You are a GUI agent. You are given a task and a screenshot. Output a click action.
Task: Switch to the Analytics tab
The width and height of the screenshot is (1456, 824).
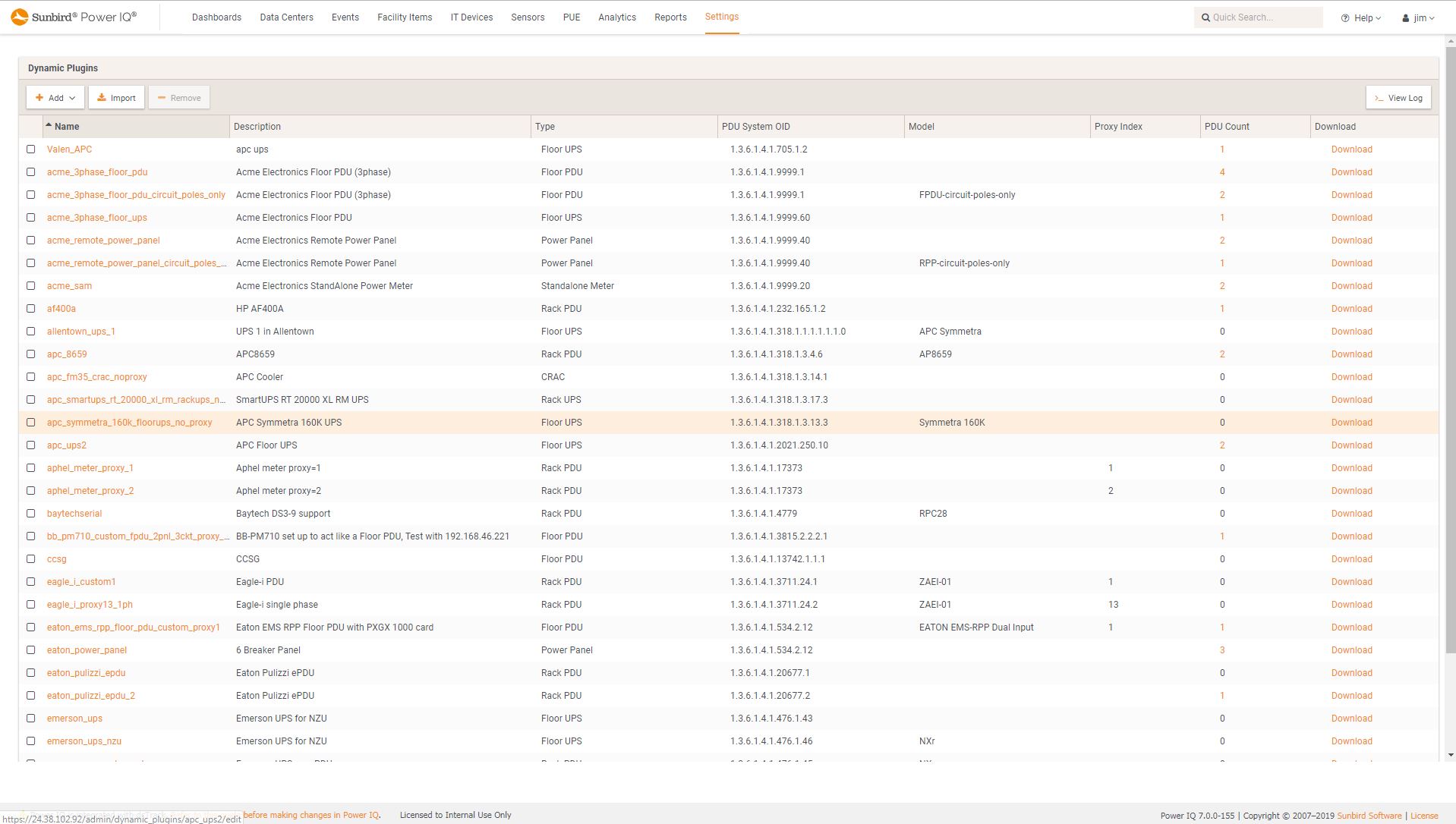pyautogui.click(x=616, y=17)
